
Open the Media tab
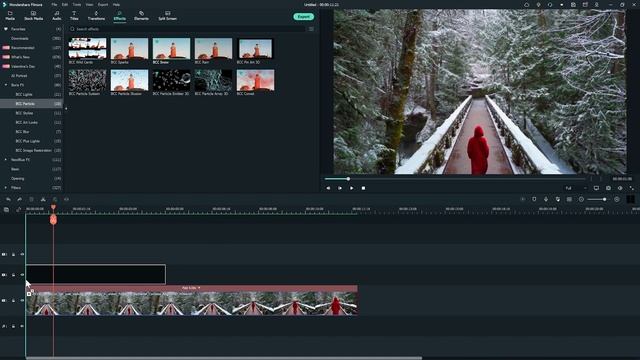[x=10, y=16]
